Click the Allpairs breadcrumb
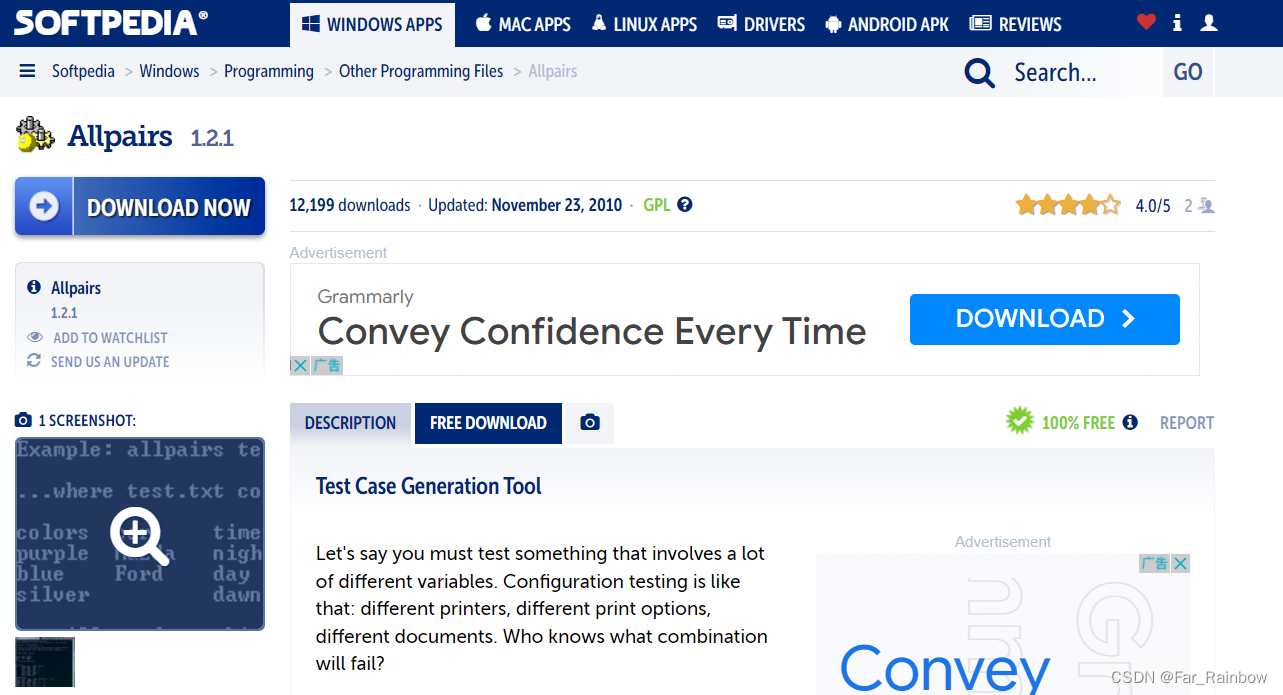1283x695 pixels. click(x=553, y=71)
